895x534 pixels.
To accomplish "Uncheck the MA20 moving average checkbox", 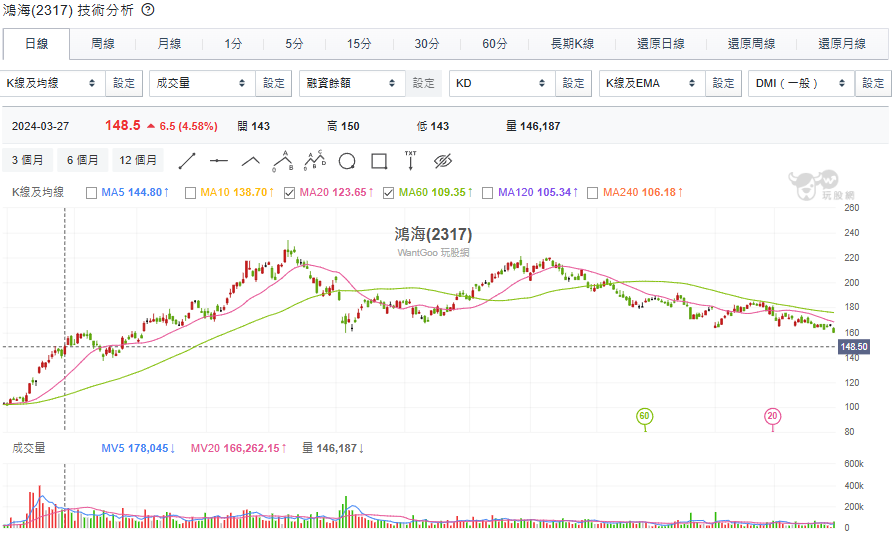I will click(290, 192).
